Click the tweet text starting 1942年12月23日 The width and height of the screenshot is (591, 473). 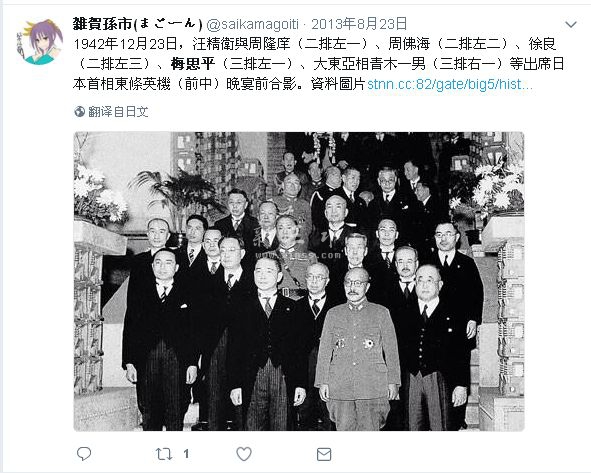(x=318, y=64)
